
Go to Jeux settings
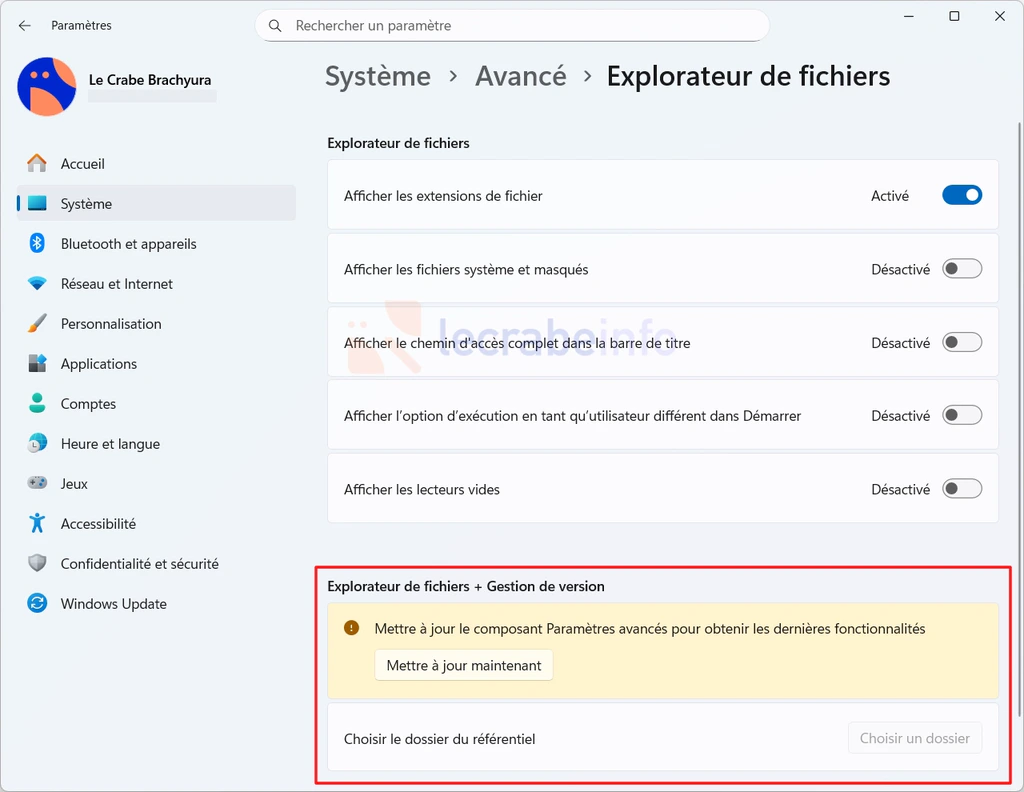click(x=156, y=483)
